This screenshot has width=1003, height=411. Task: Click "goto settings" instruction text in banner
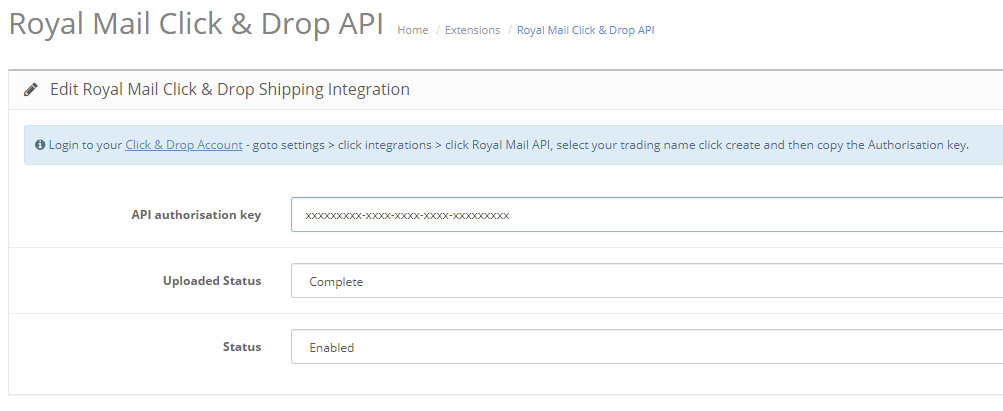click(x=288, y=145)
